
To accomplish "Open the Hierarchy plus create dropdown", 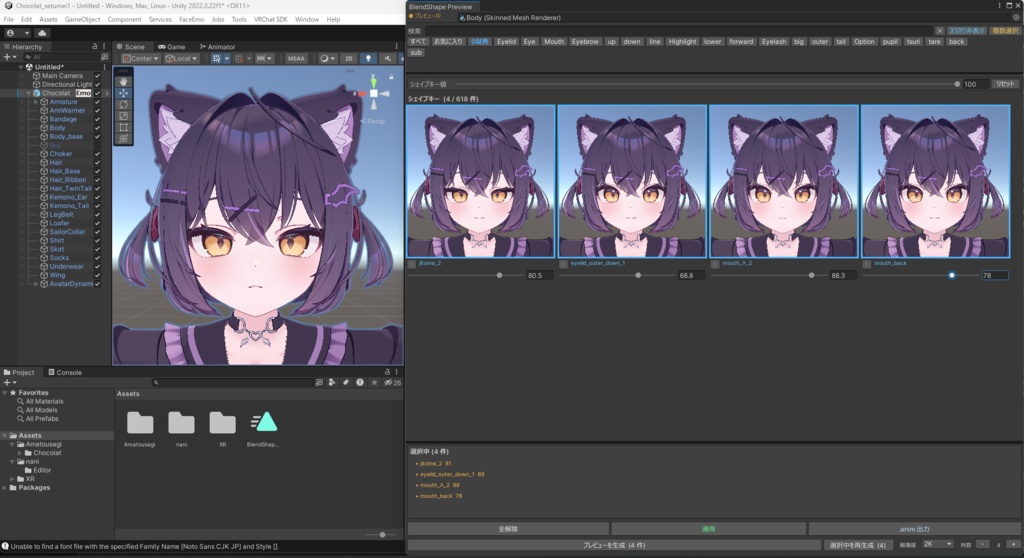I will click(x=10, y=57).
